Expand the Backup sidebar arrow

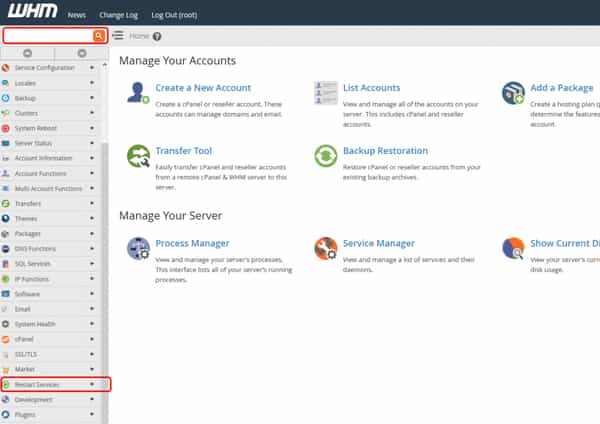(x=92, y=98)
